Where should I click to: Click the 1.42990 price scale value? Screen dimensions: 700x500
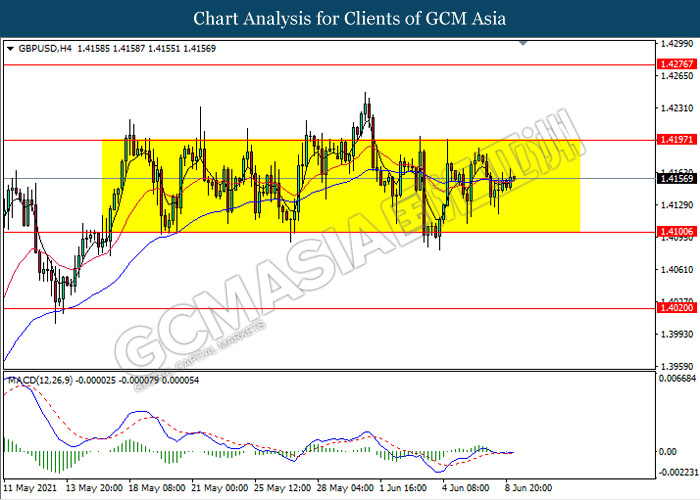(677, 44)
